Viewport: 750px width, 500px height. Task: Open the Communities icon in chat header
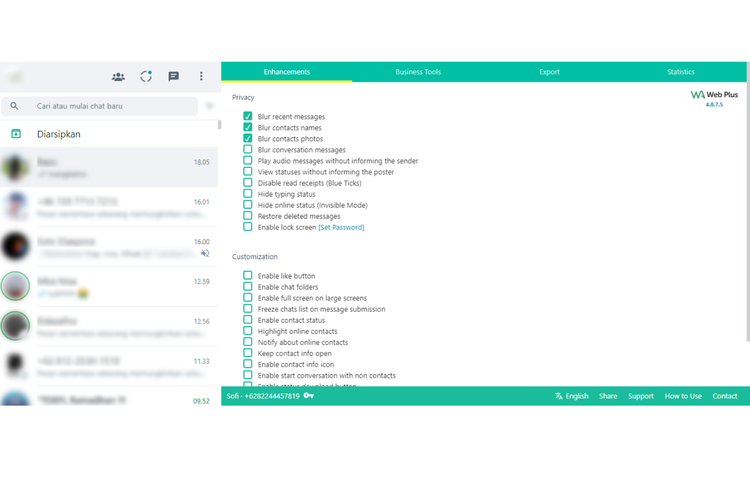pos(119,76)
